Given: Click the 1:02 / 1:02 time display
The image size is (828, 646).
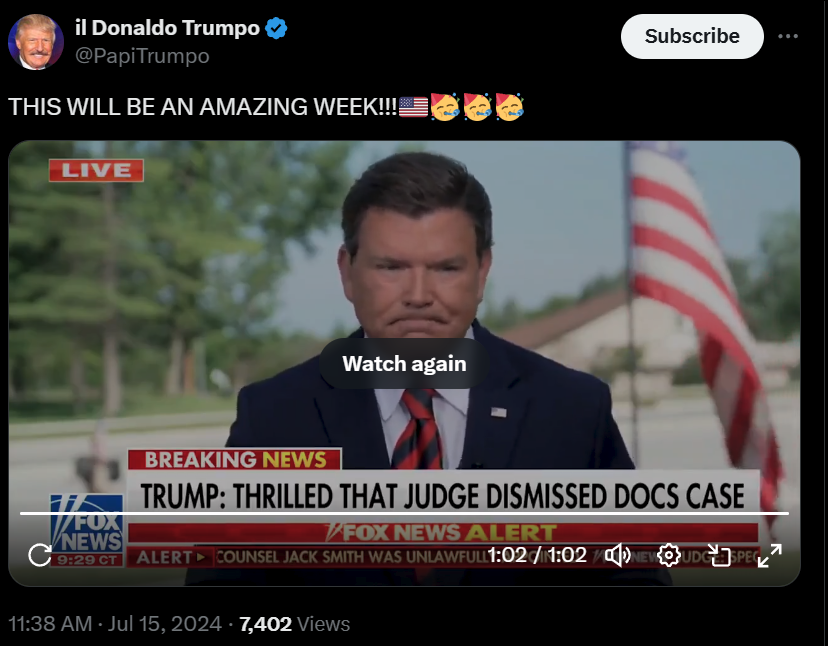Looking at the screenshot, I should [537, 555].
